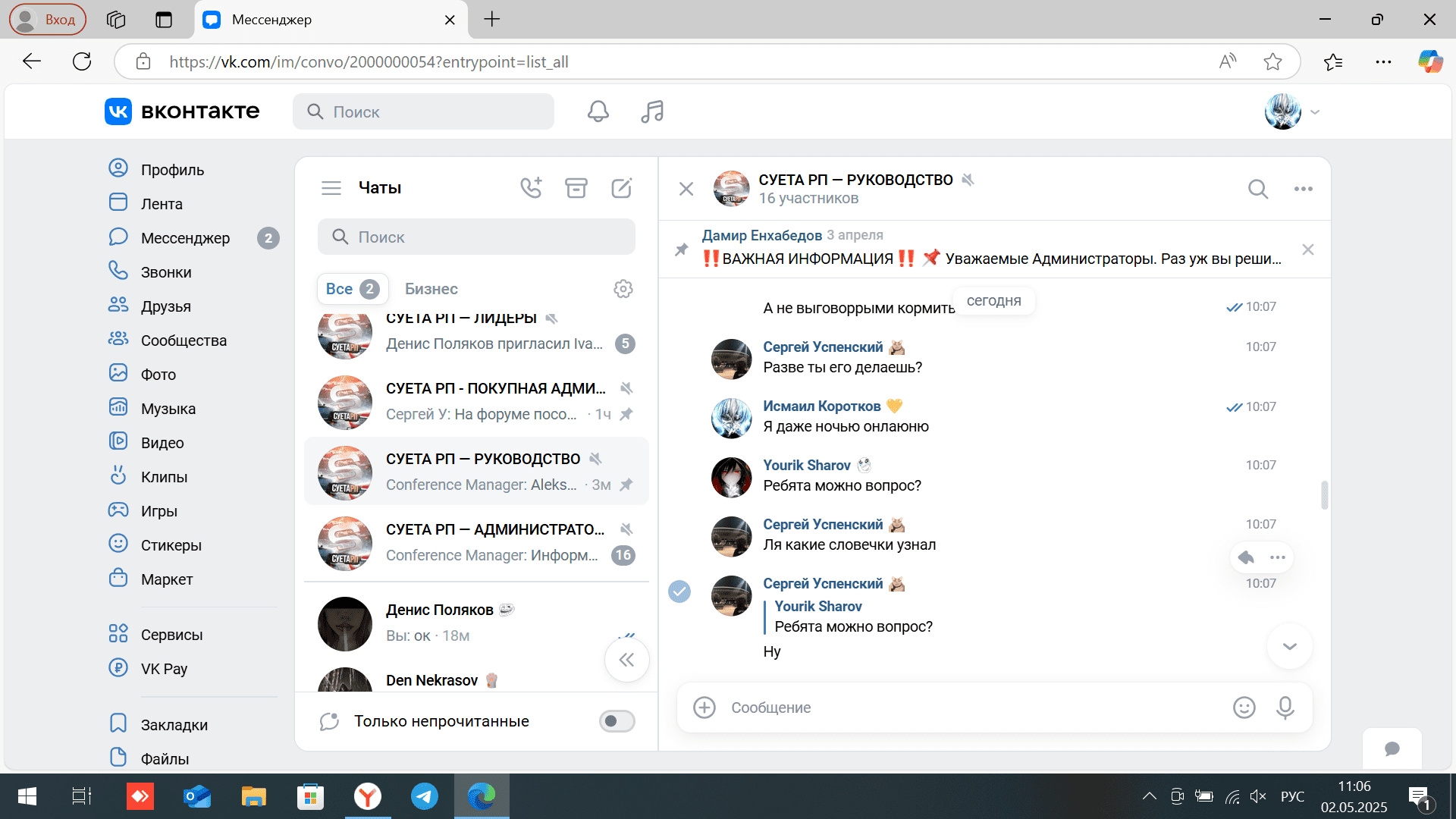1456x819 pixels.
Task: Open the Windows Start menu
Action: tap(27, 796)
